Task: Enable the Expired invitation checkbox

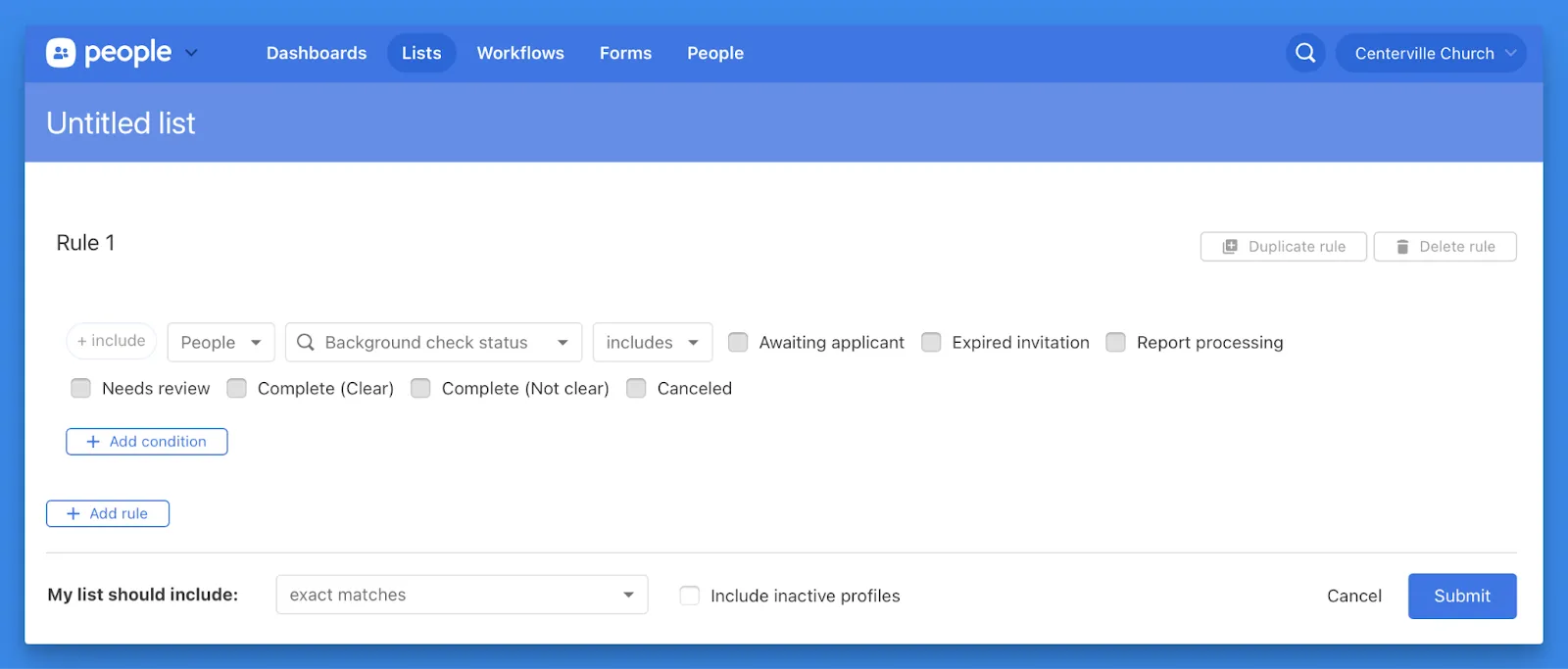Action: pyautogui.click(x=931, y=342)
